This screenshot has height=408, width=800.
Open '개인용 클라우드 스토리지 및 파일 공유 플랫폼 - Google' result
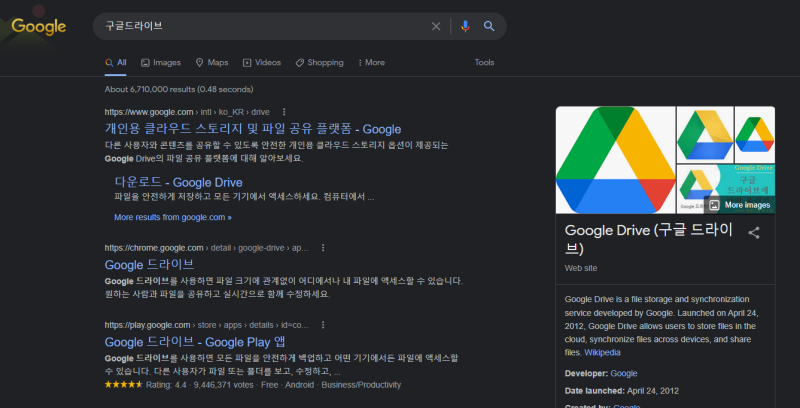253,129
